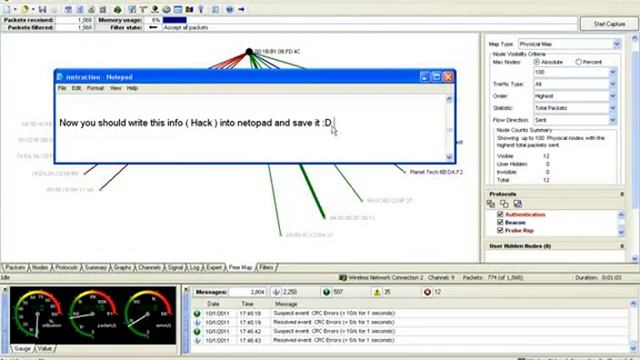This screenshot has width=640, height=360.
Task: Click the Start Capture button
Action: tap(609, 24)
